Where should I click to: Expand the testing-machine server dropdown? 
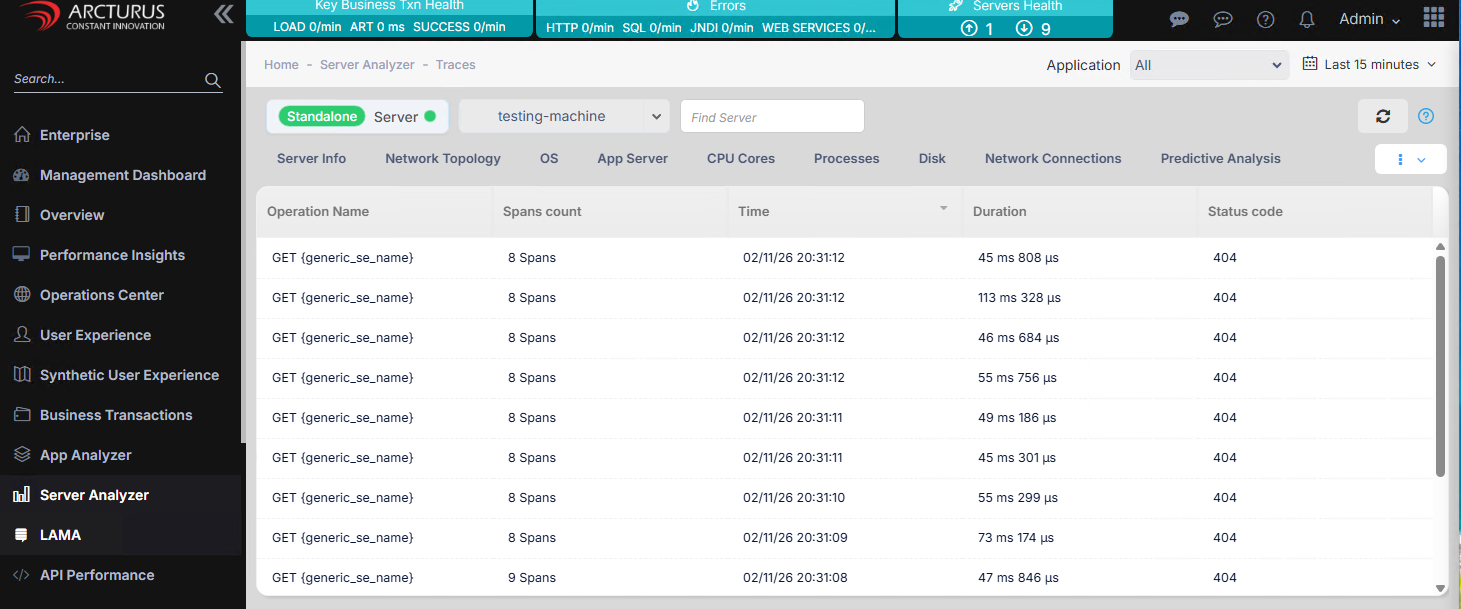pos(657,116)
